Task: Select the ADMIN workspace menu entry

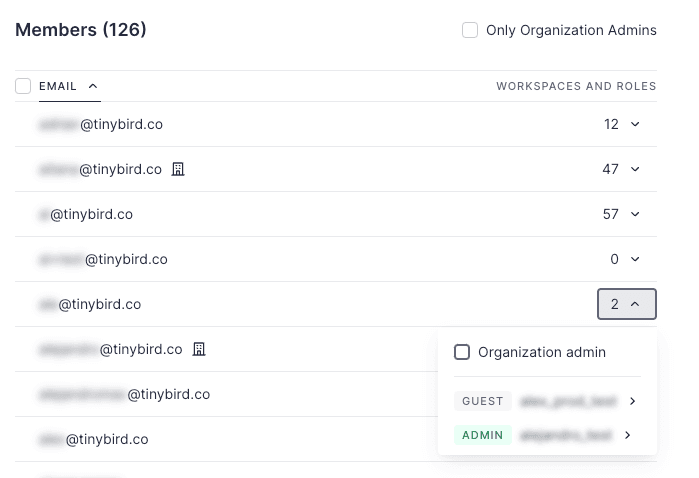Action: [x=546, y=435]
